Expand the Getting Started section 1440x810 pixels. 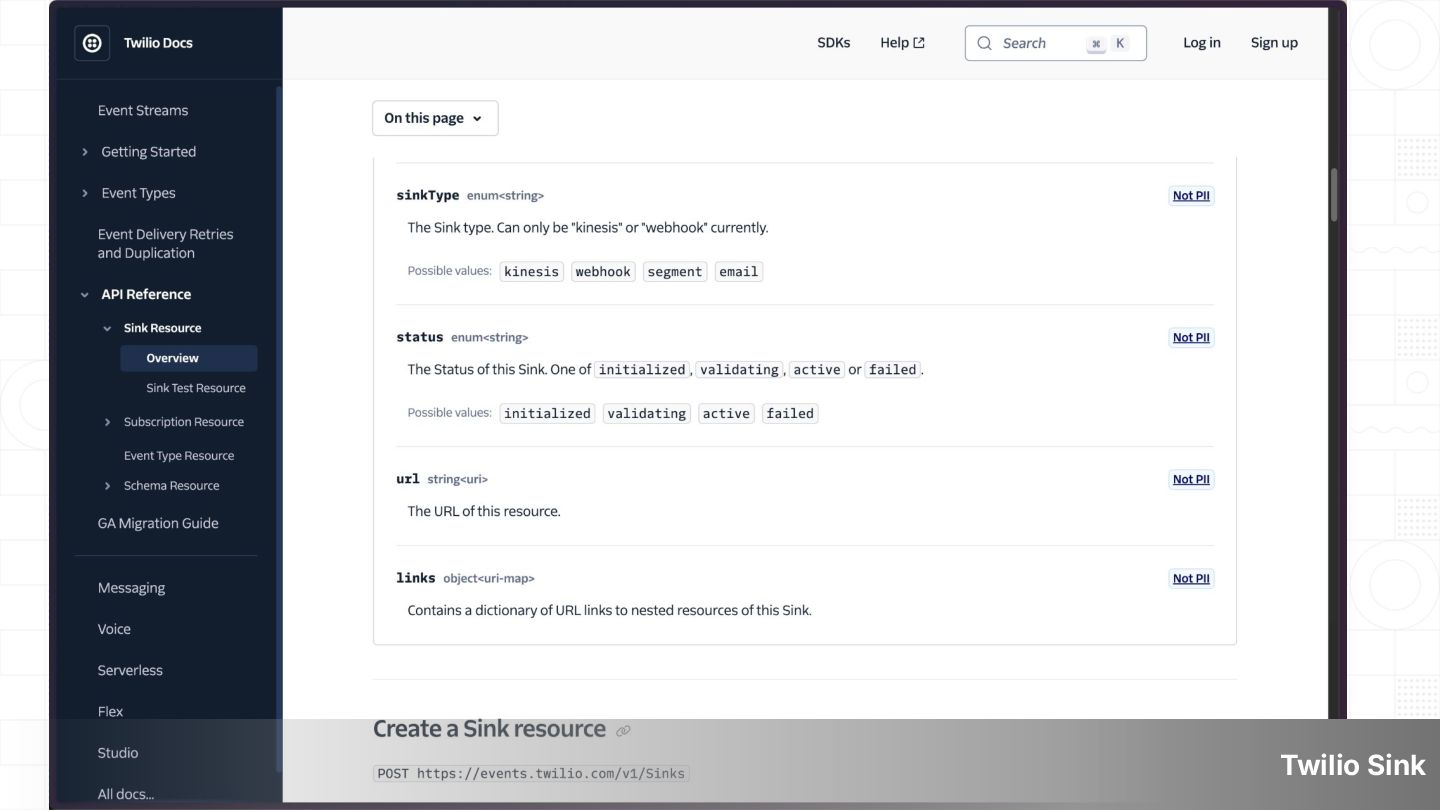click(85, 152)
